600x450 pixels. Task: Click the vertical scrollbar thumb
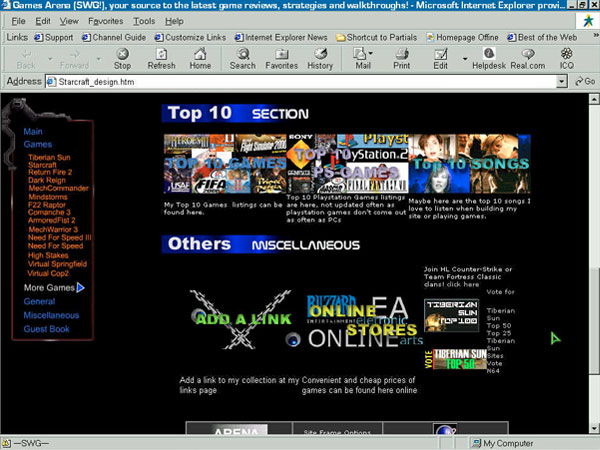coord(593,321)
